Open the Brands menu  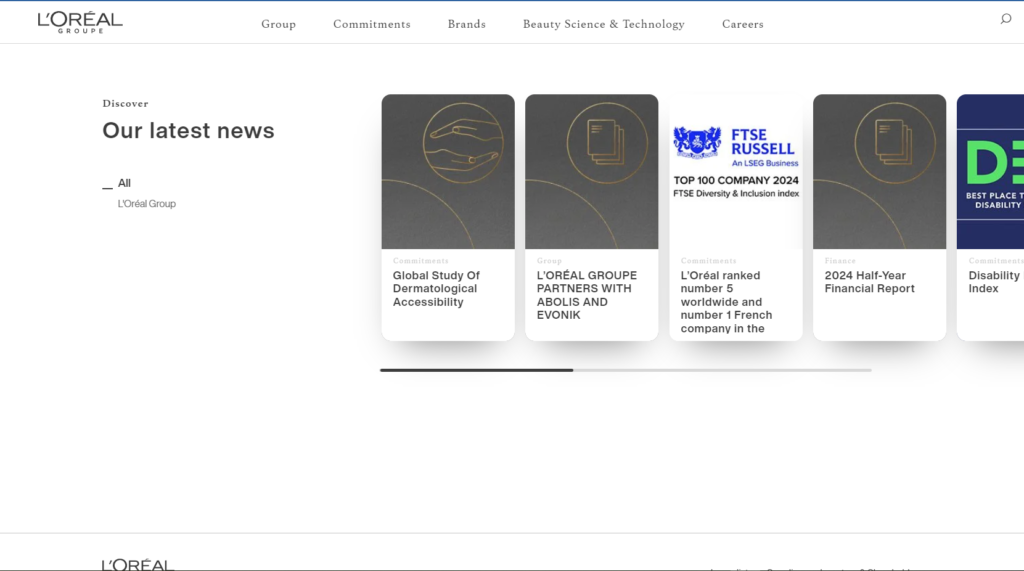[x=466, y=24]
